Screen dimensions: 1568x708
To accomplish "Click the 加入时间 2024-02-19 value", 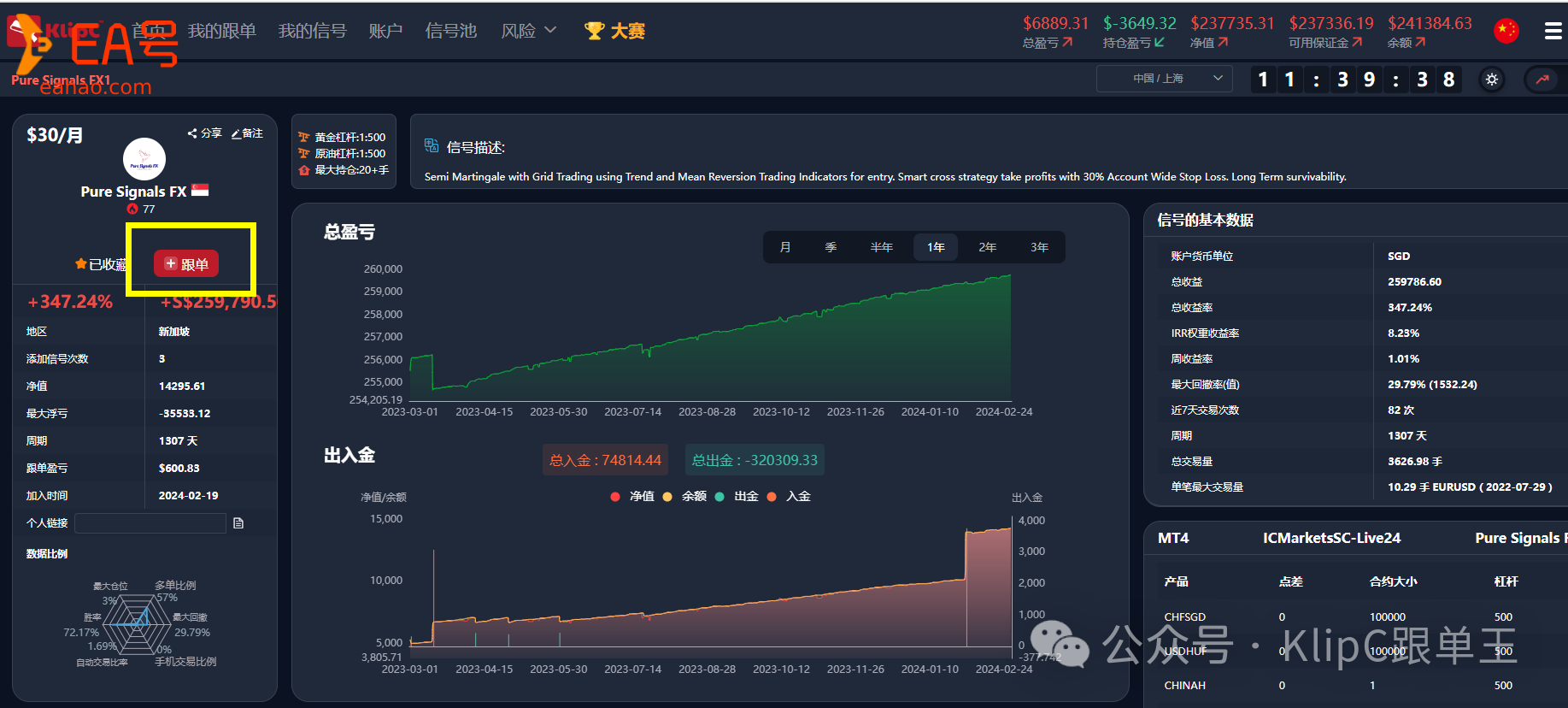I will (188, 496).
